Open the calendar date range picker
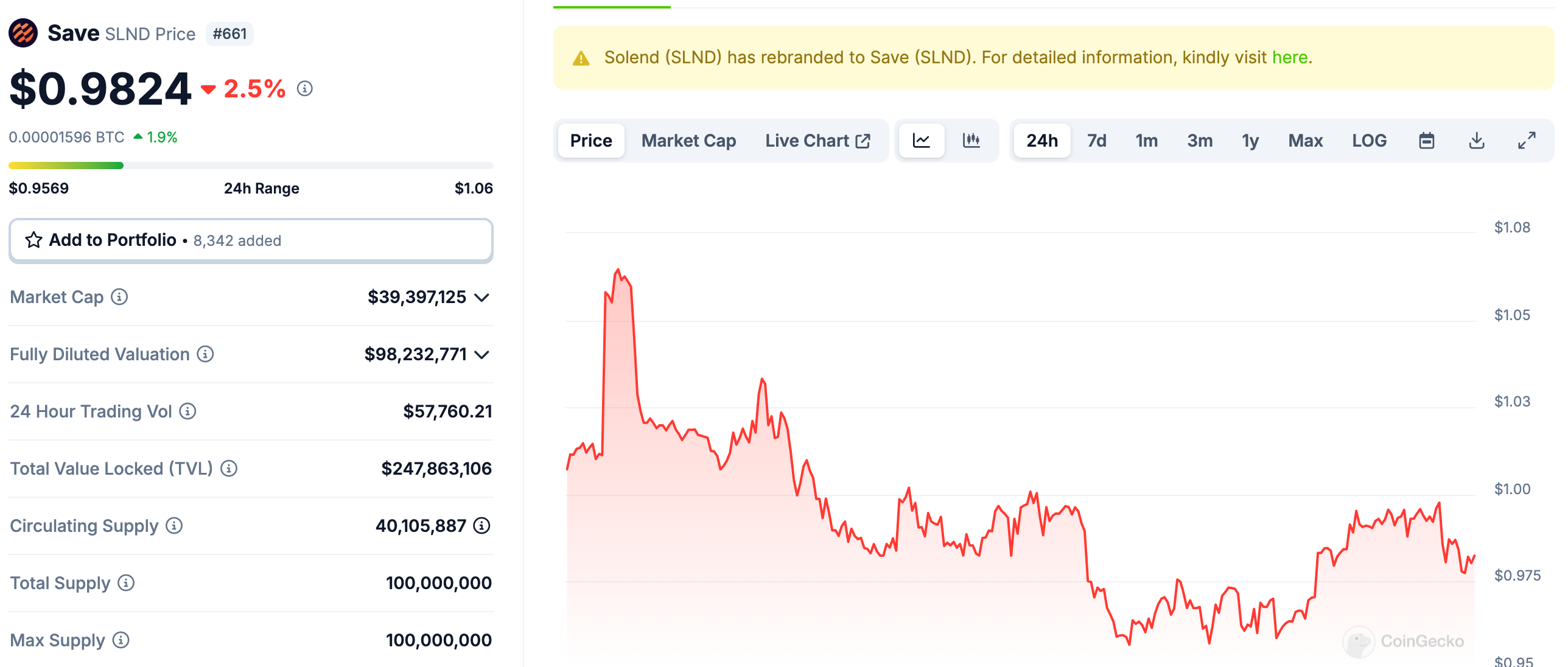The height and width of the screenshot is (667, 1568). pos(1426,141)
